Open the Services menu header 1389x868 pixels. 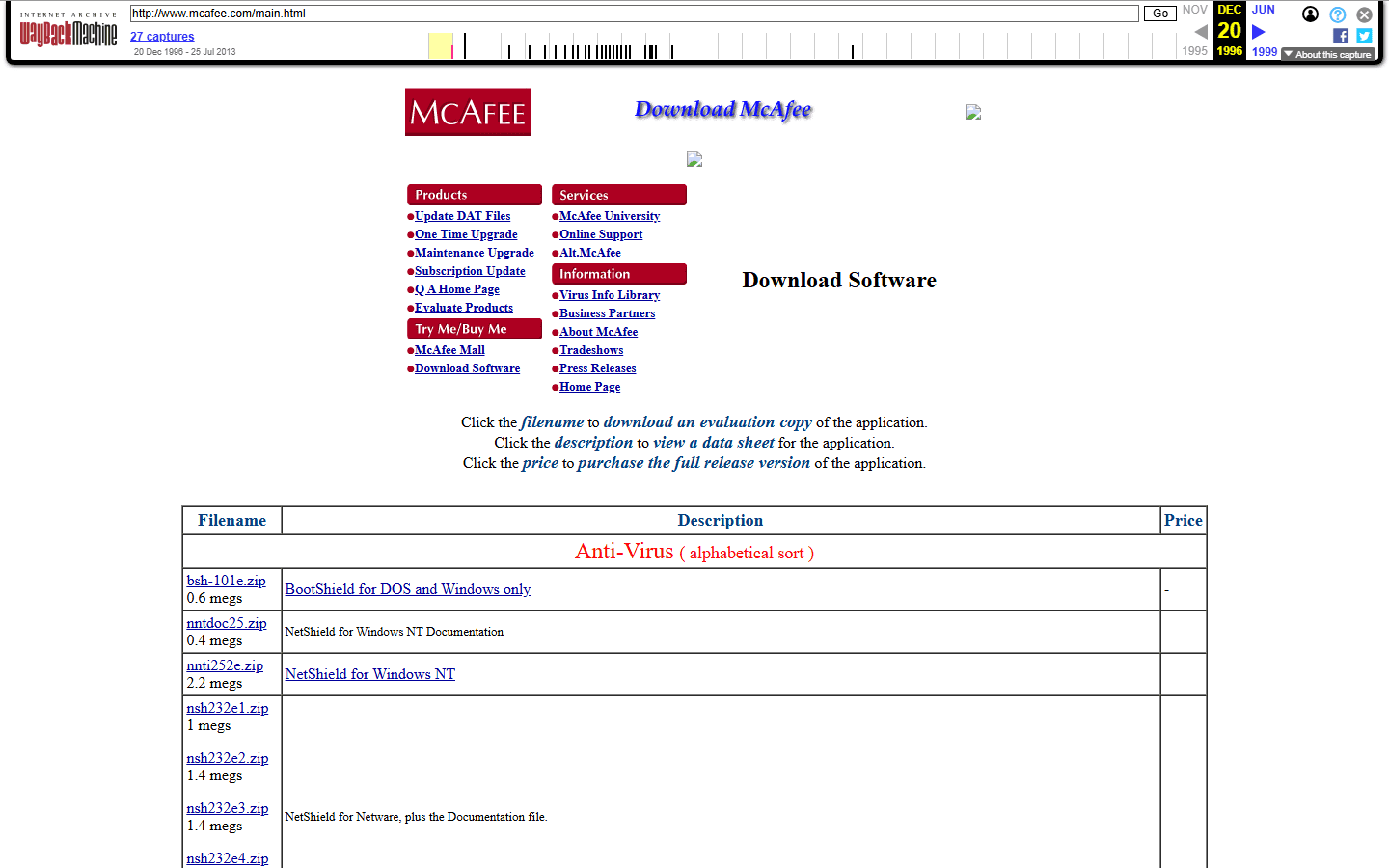(x=619, y=195)
